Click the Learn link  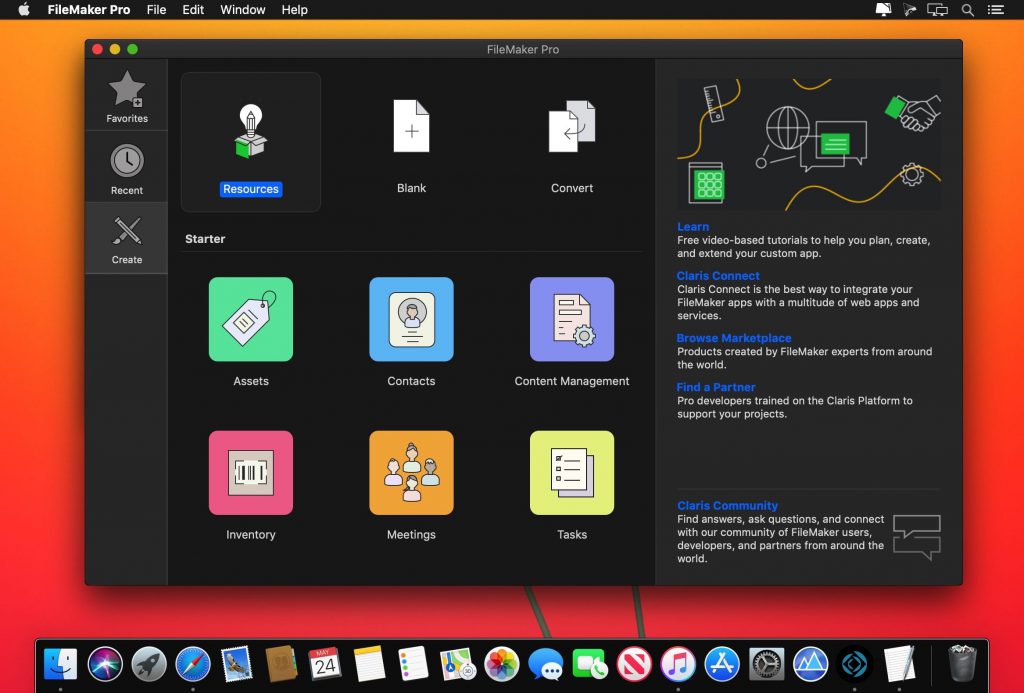point(693,226)
